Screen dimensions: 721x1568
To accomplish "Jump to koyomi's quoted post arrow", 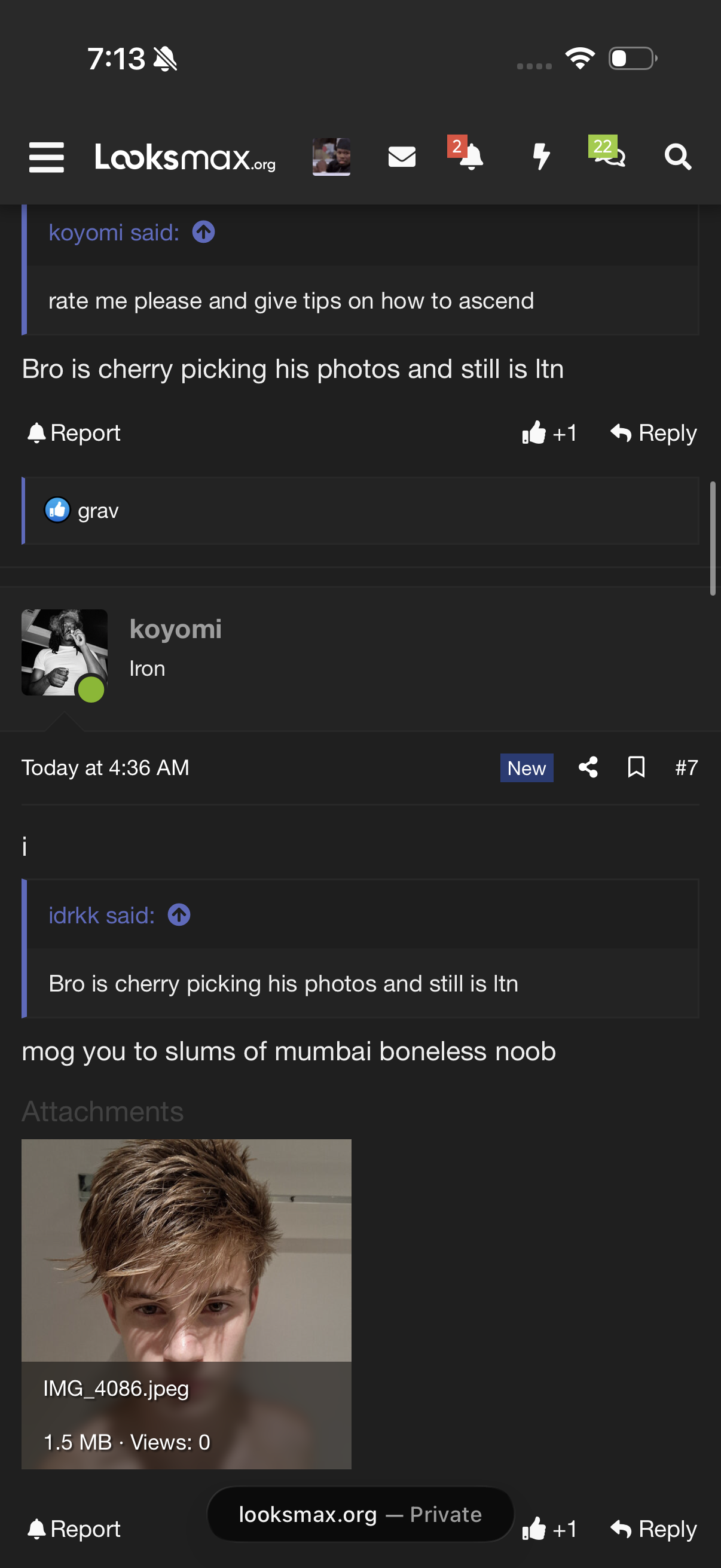I will [203, 232].
